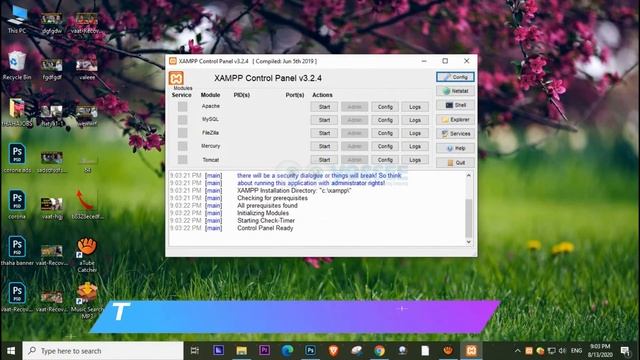Toggle the Tomcat service checkbox

tap(182, 160)
